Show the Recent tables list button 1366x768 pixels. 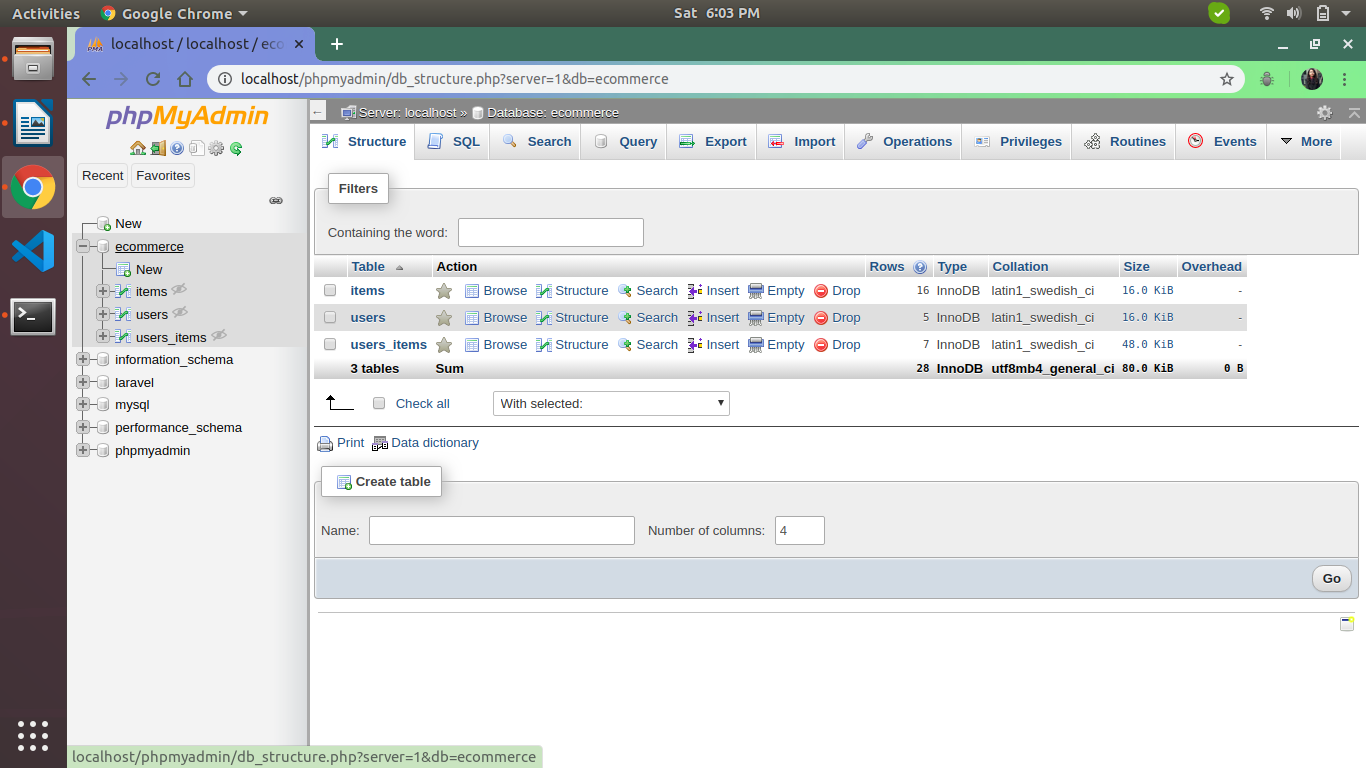103,176
